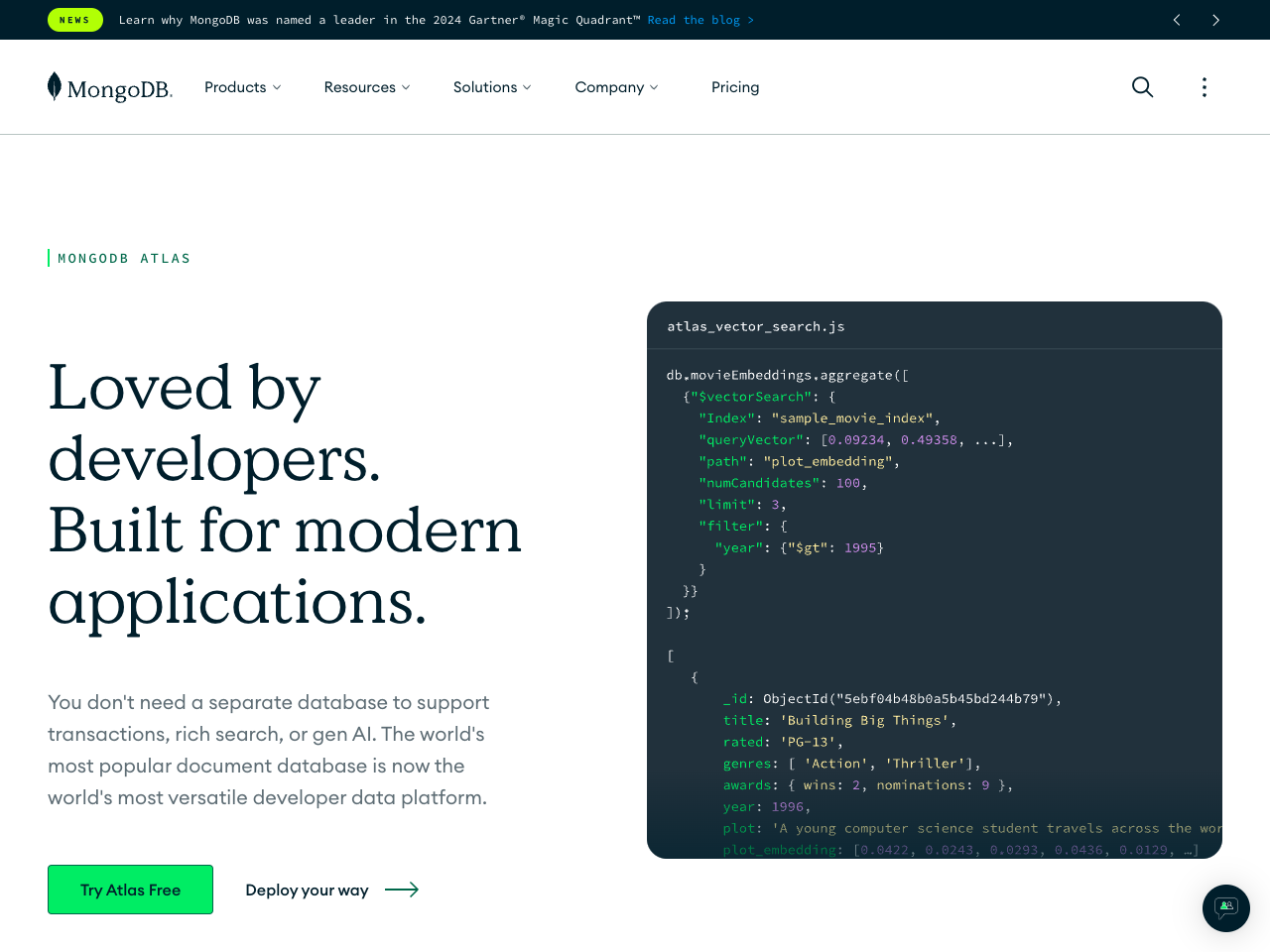The height and width of the screenshot is (952, 1270).
Task: Go to previous news announcement arrow
Action: 1177,20
